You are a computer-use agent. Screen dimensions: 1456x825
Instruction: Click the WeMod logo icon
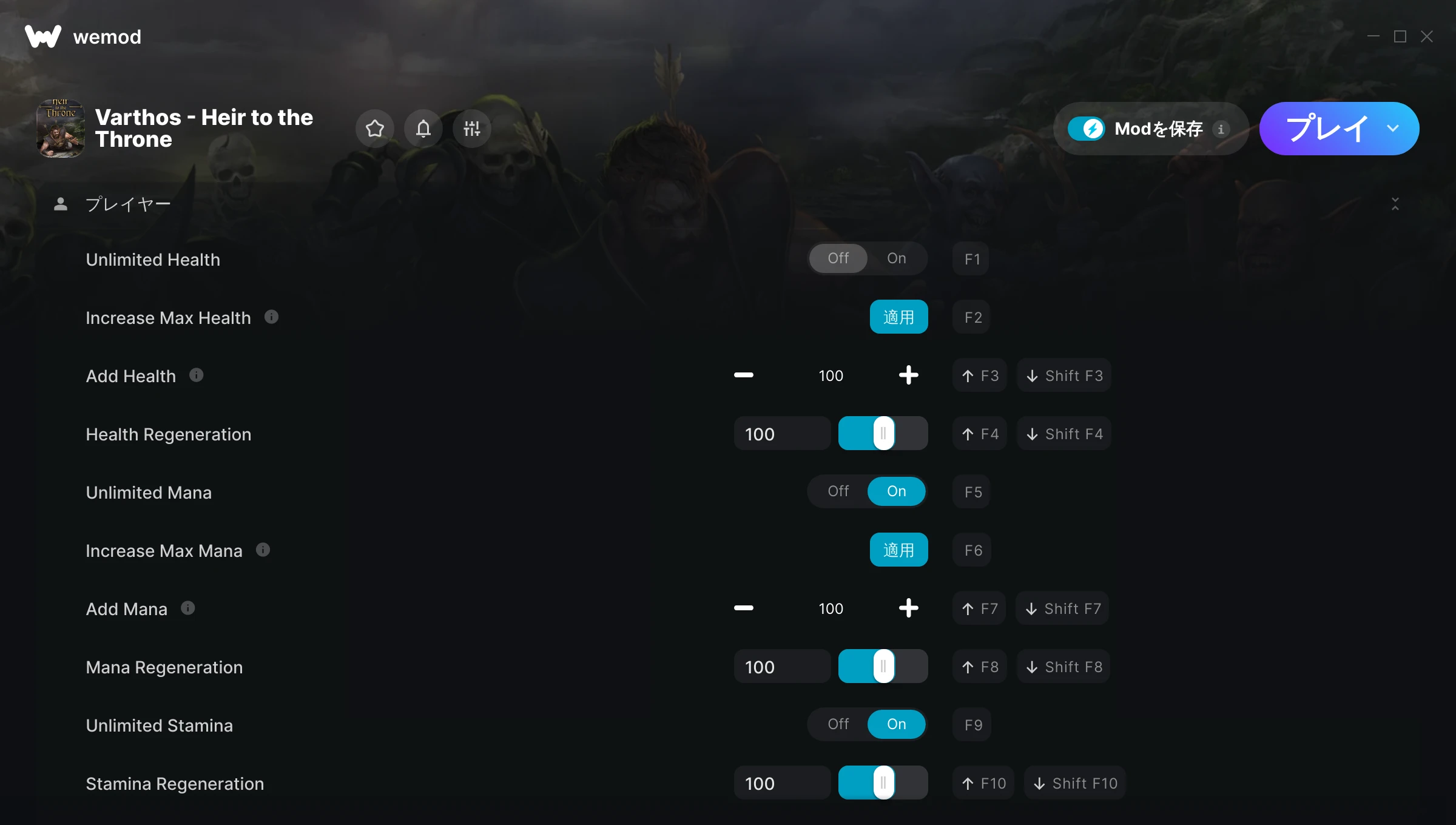point(43,36)
